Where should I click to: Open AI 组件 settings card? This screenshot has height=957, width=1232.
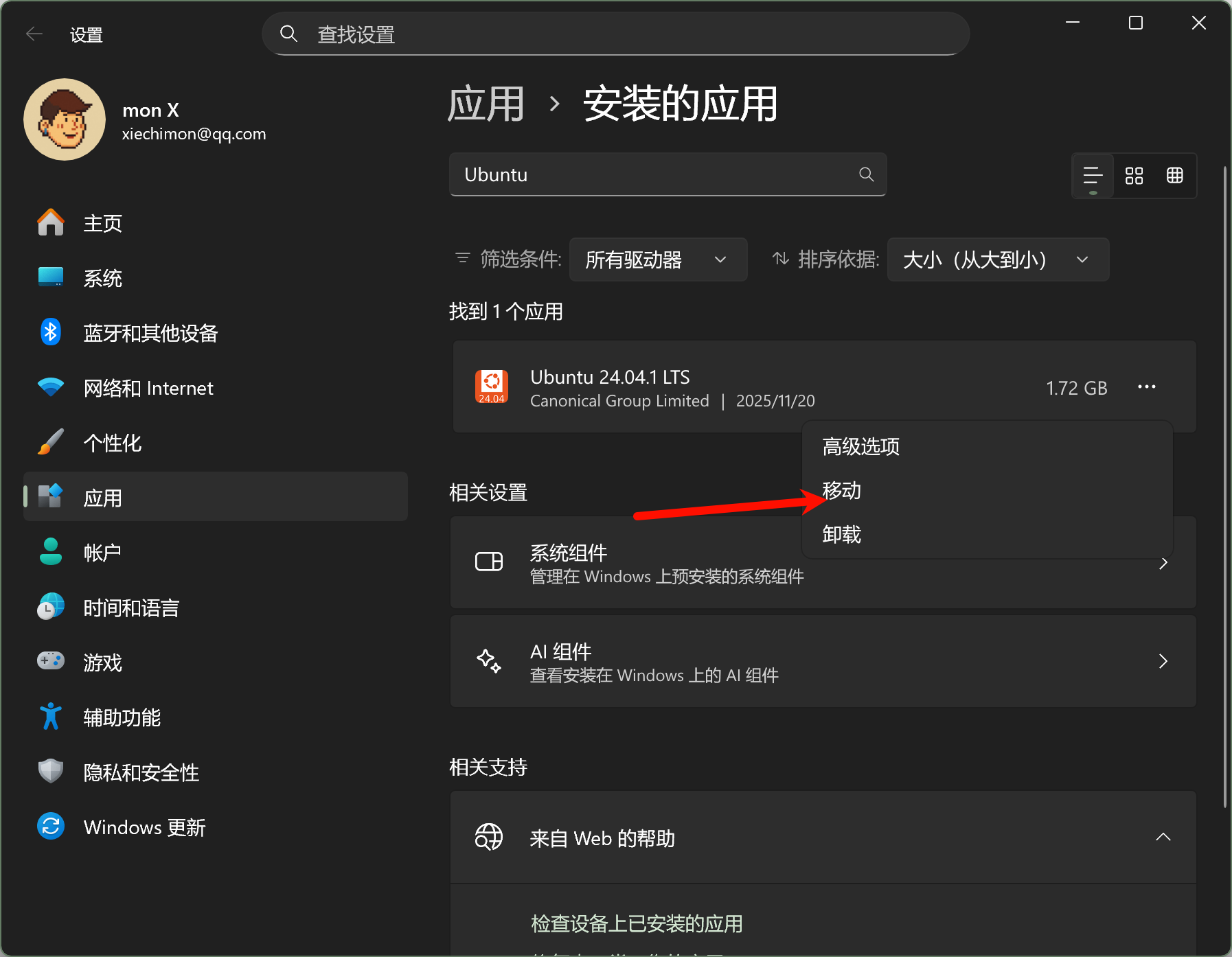(x=823, y=662)
